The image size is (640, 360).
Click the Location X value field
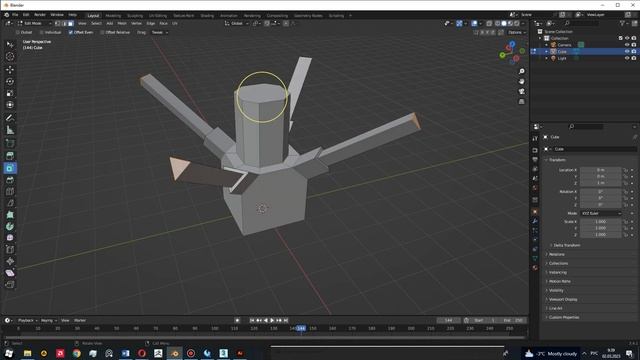(600, 170)
